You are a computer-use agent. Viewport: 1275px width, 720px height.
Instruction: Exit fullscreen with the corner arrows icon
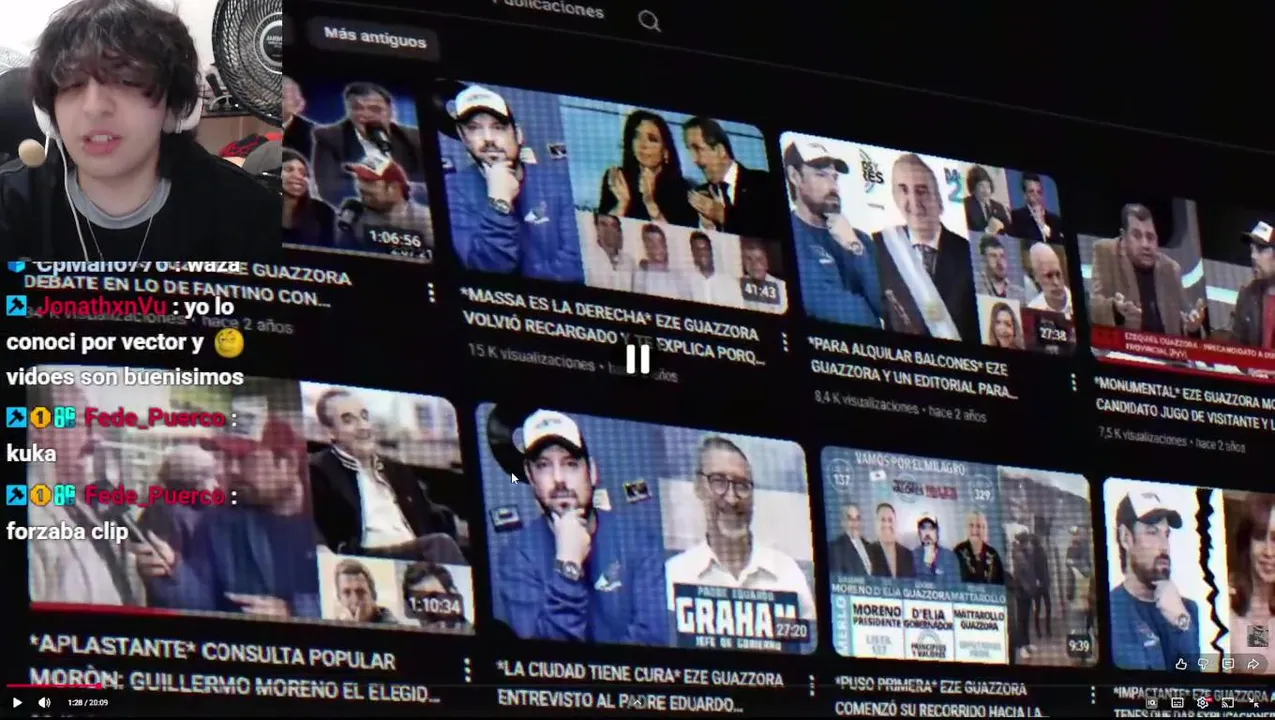[x=1256, y=703]
